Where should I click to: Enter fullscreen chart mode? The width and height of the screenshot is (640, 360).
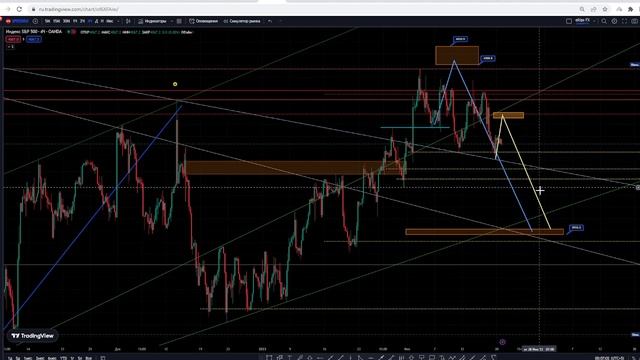(624, 21)
